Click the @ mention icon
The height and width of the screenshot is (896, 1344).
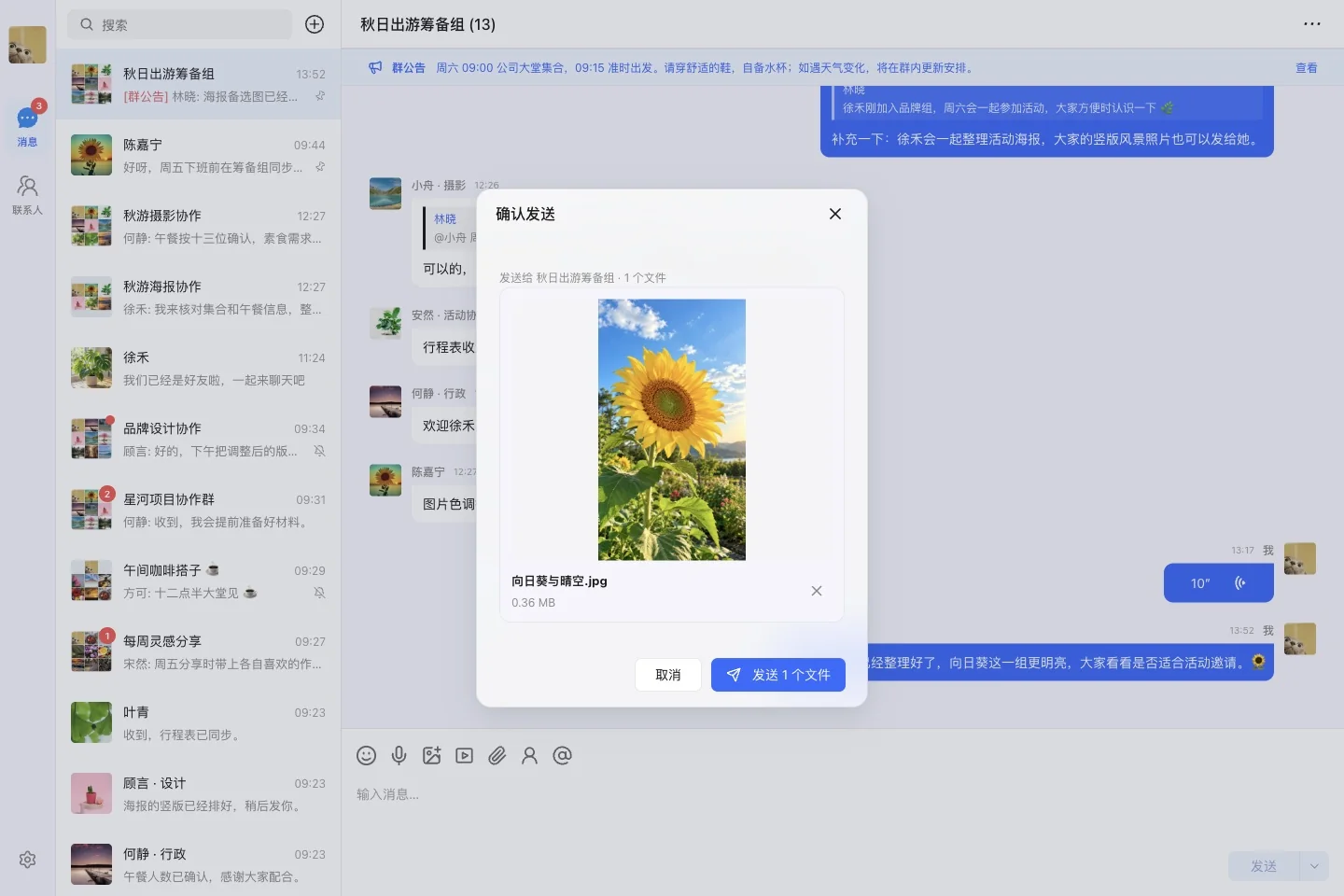click(x=562, y=756)
